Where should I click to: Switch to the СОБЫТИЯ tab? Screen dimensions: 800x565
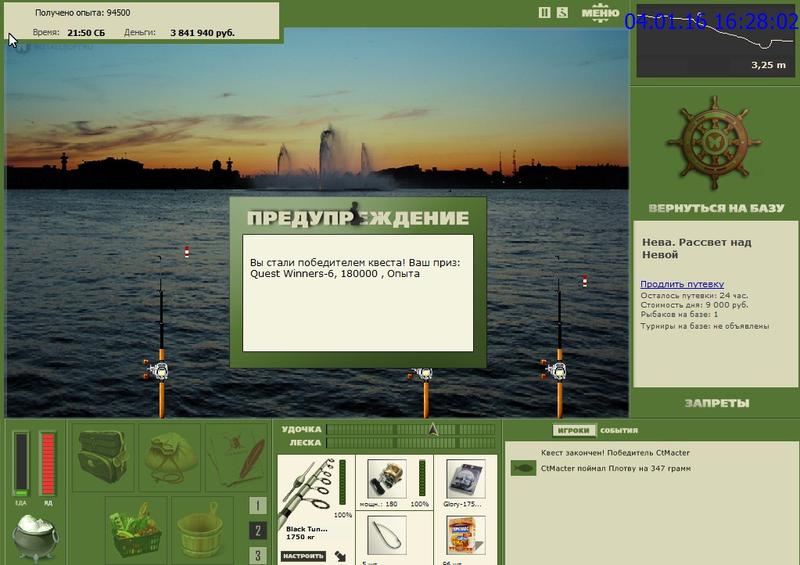[619, 430]
